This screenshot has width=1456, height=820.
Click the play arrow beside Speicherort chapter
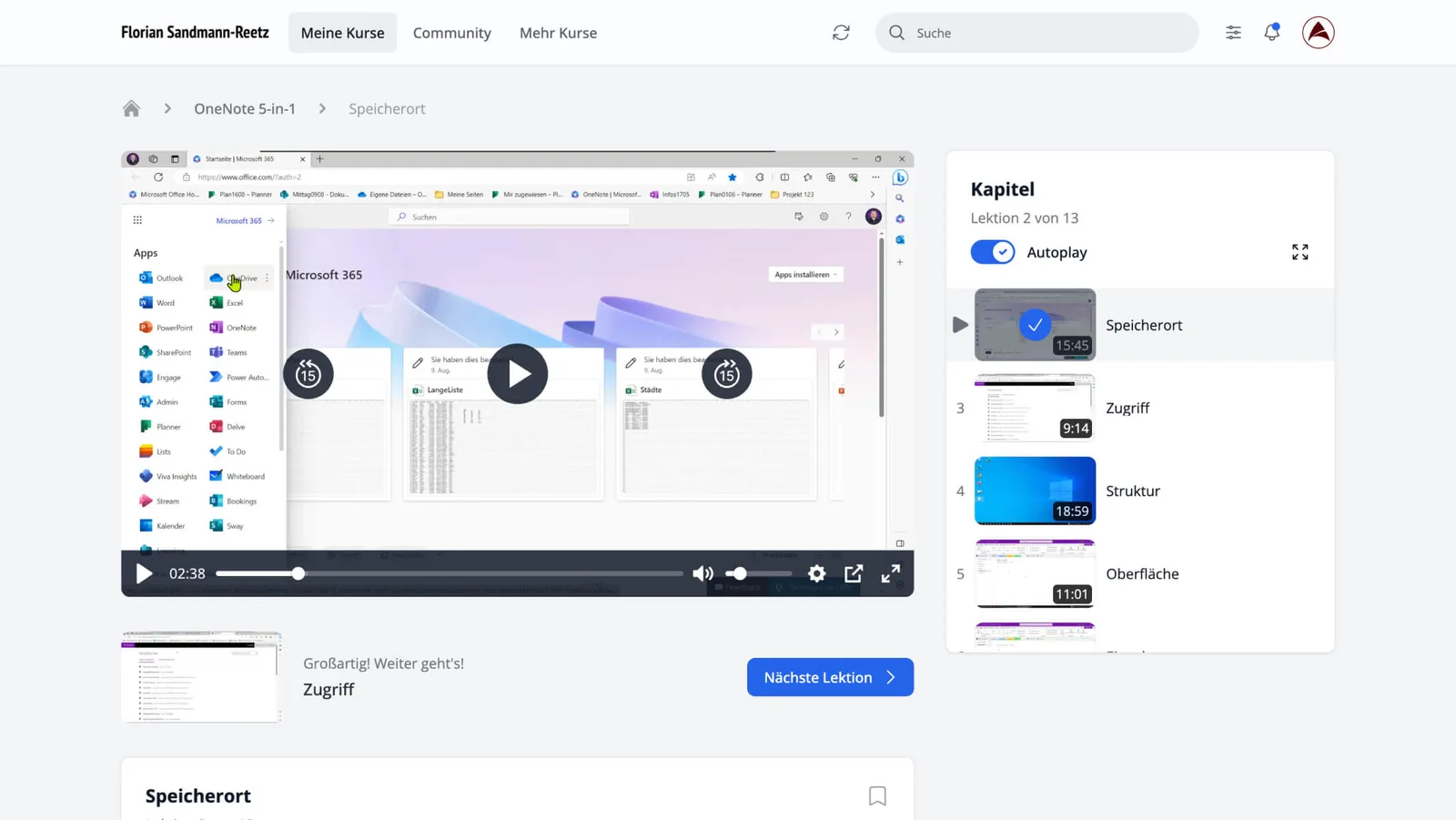[960, 325]
